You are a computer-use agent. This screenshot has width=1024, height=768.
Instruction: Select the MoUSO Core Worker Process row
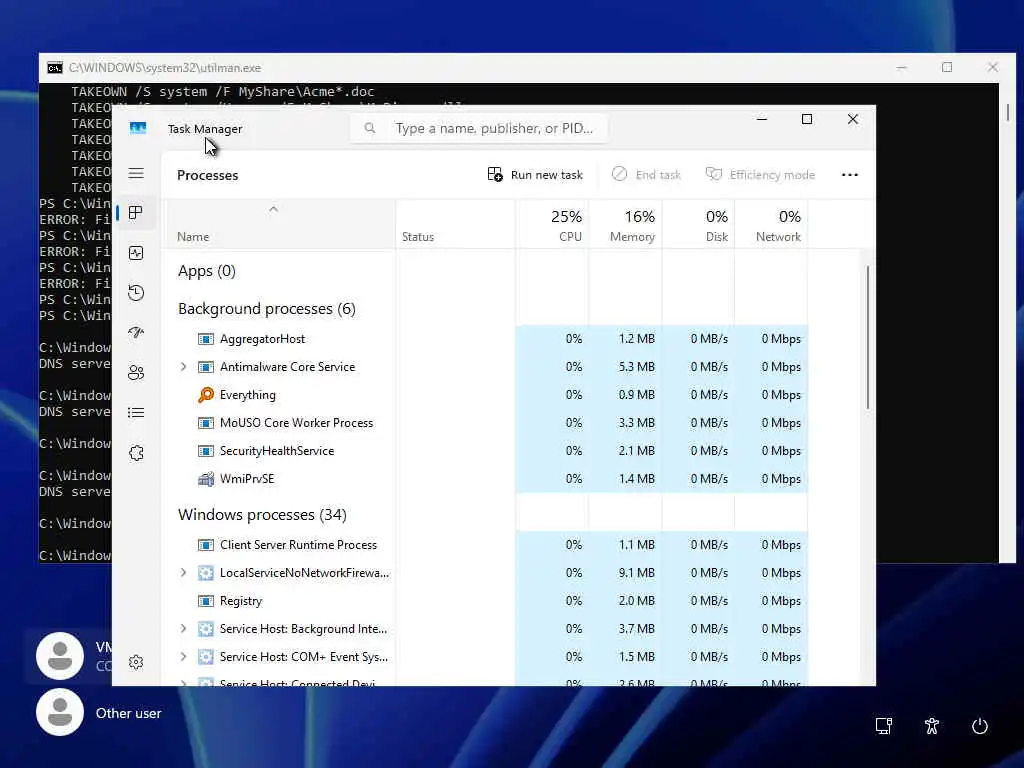(485, 423)
